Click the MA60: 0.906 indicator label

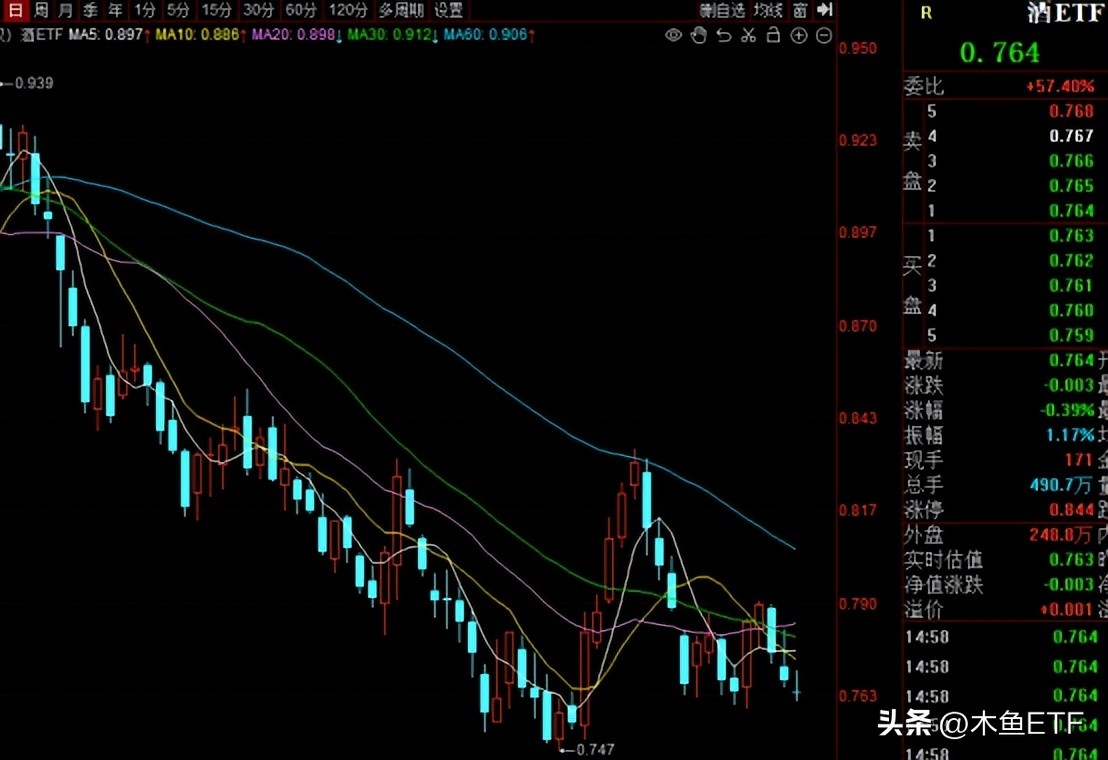pyautogui.click(x=488, y=34)
